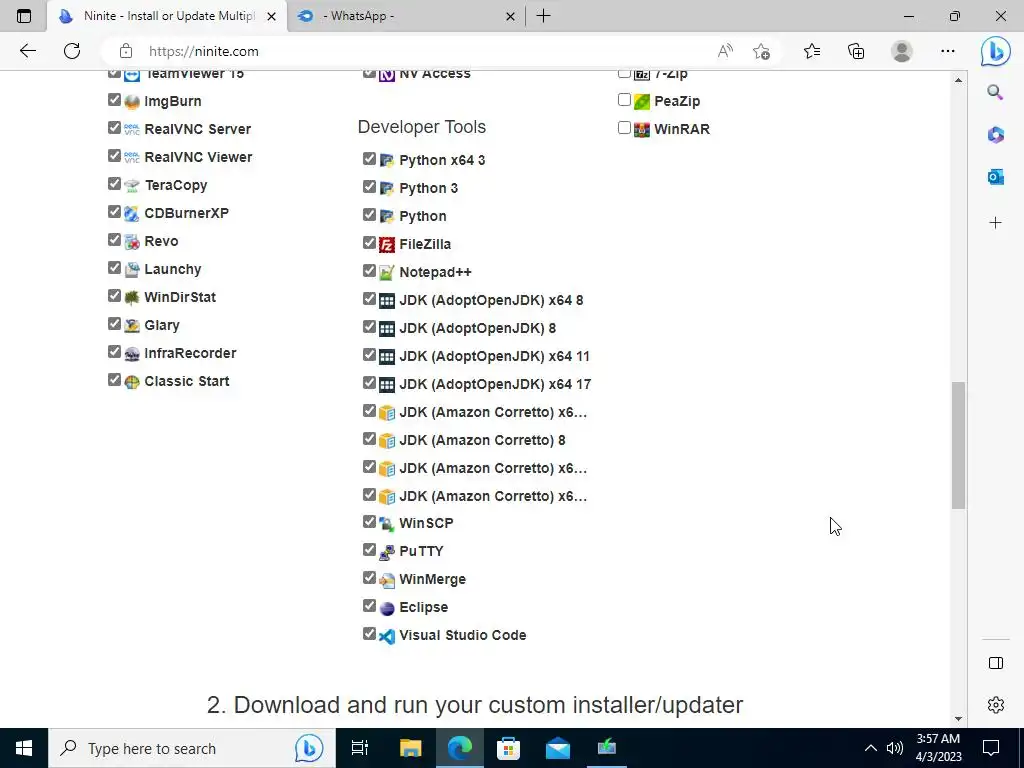The width and height of the screenshot is (1024, 768).
Task: Click the WinDirStat tree icon
Action: 132,298
